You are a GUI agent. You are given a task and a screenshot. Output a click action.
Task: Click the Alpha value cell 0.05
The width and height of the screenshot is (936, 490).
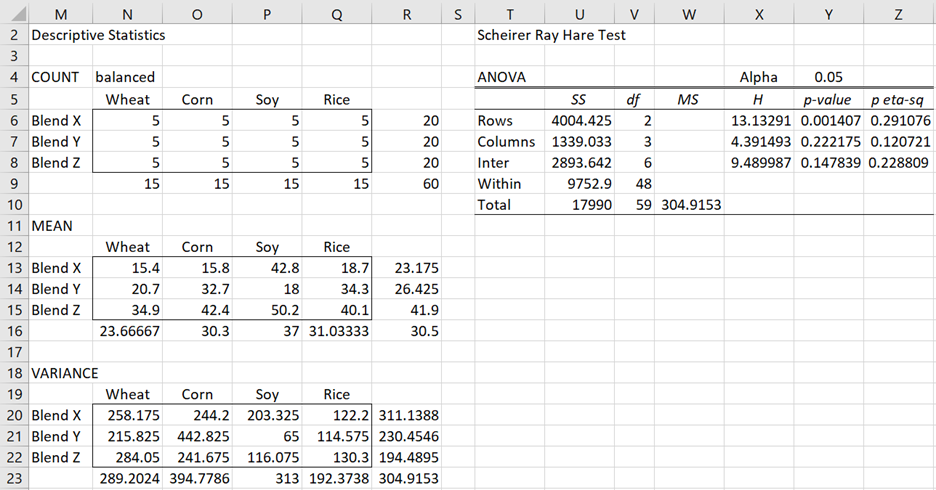point(829,78)
